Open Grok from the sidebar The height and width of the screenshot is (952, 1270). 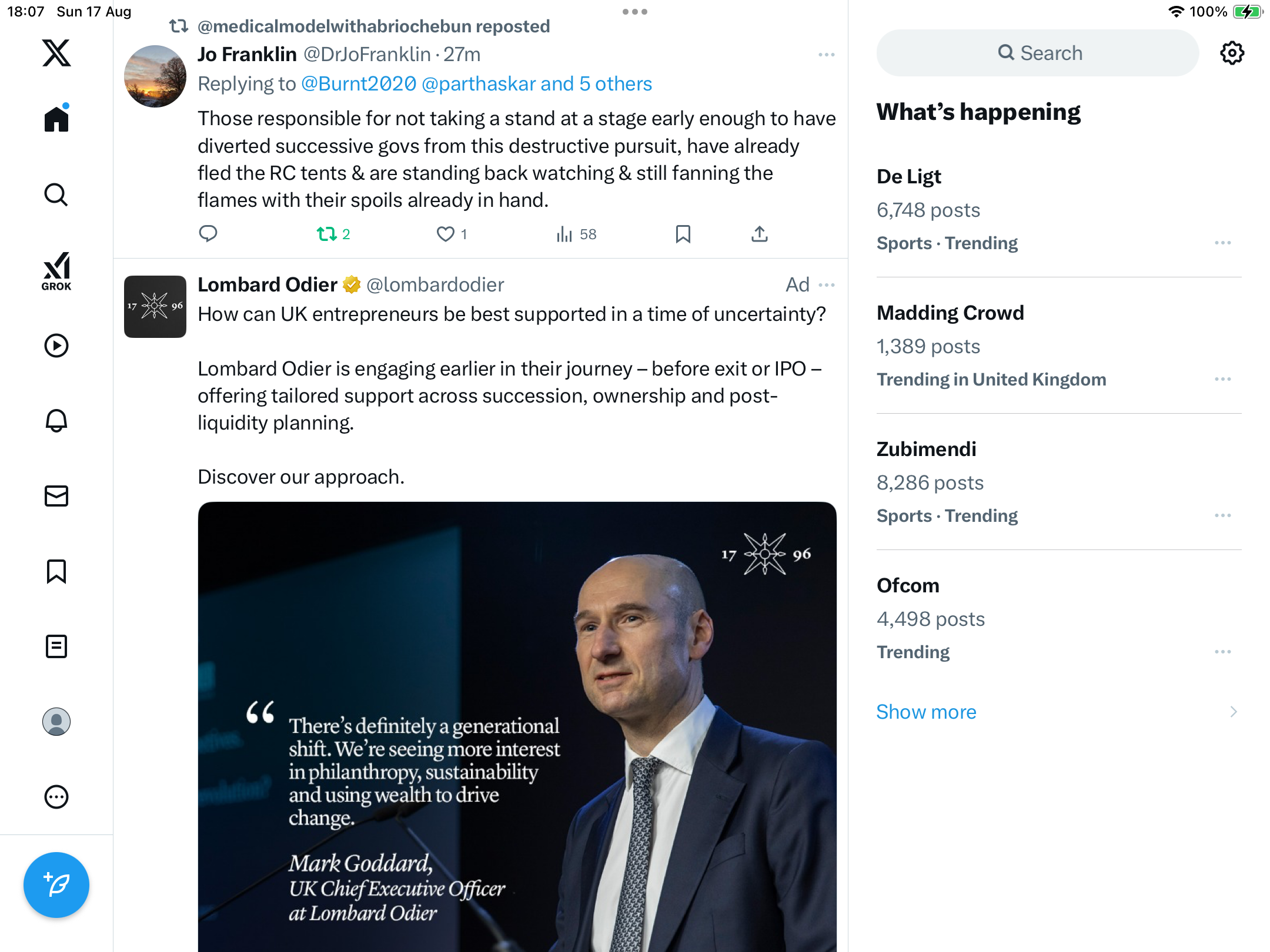click(56, 271)
